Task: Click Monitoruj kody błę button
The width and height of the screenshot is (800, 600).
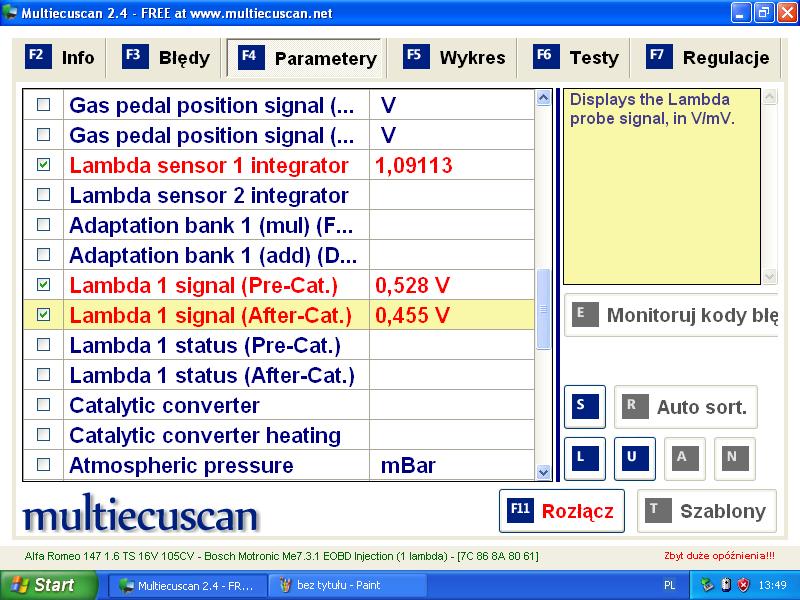Action: pyautogui.click(x=671, y=315)
